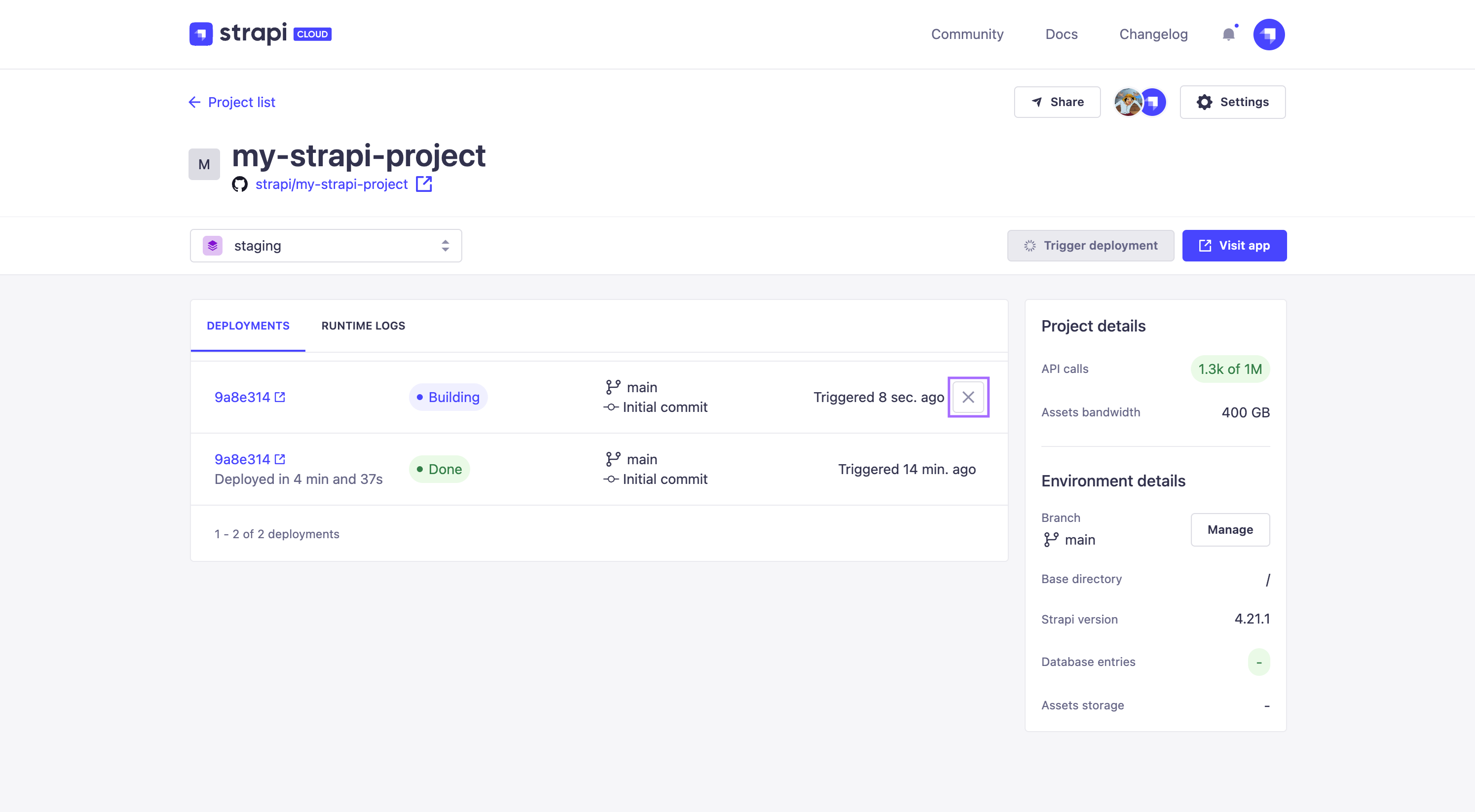Cancel the Building deployment with X
The image size is (1475, 812).
[968, 397]
